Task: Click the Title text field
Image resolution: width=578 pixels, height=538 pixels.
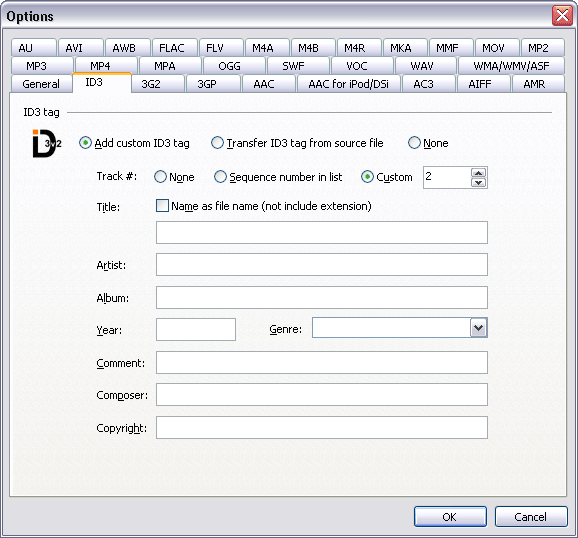Action: tap(322, 232)
